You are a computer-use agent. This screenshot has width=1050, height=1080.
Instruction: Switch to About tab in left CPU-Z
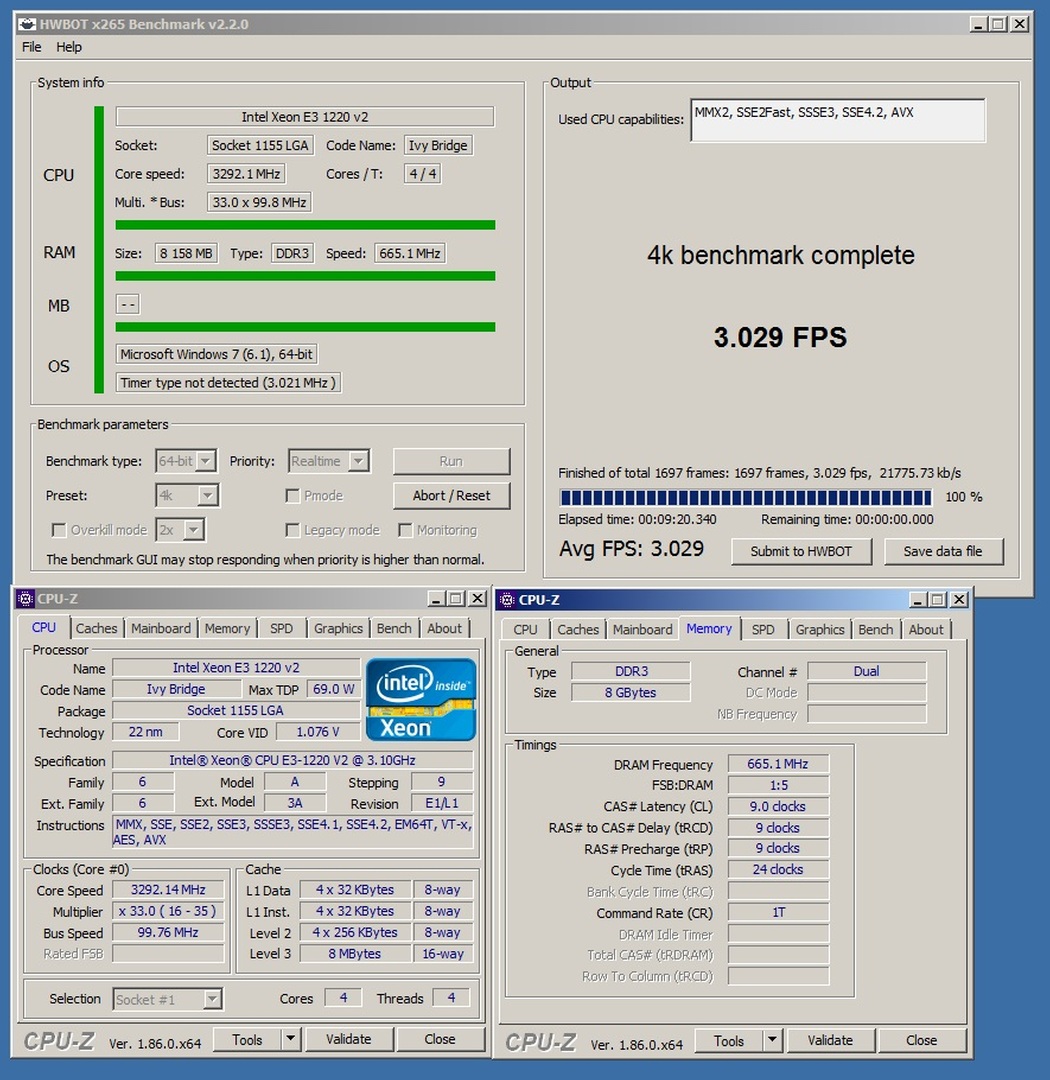click(444, 628)
